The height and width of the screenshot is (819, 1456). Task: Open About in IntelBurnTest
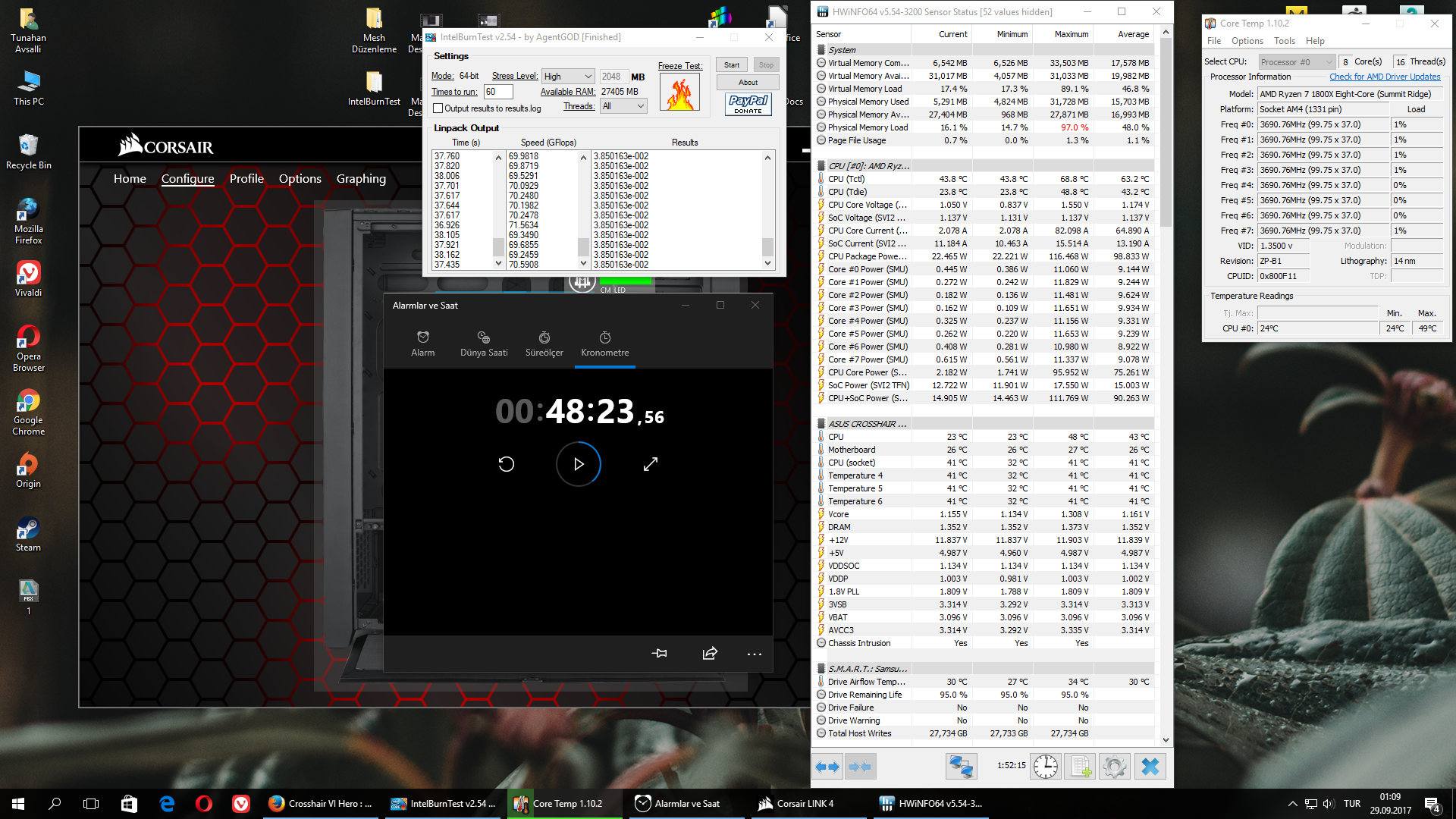pos(748,83)
